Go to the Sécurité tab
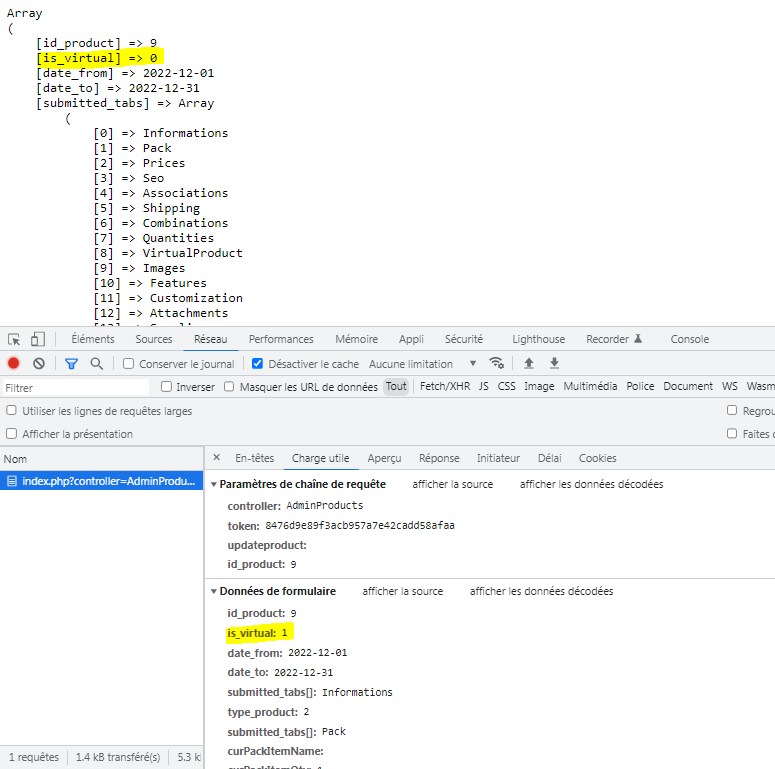775x769 pixels. [x=464, y=339]
